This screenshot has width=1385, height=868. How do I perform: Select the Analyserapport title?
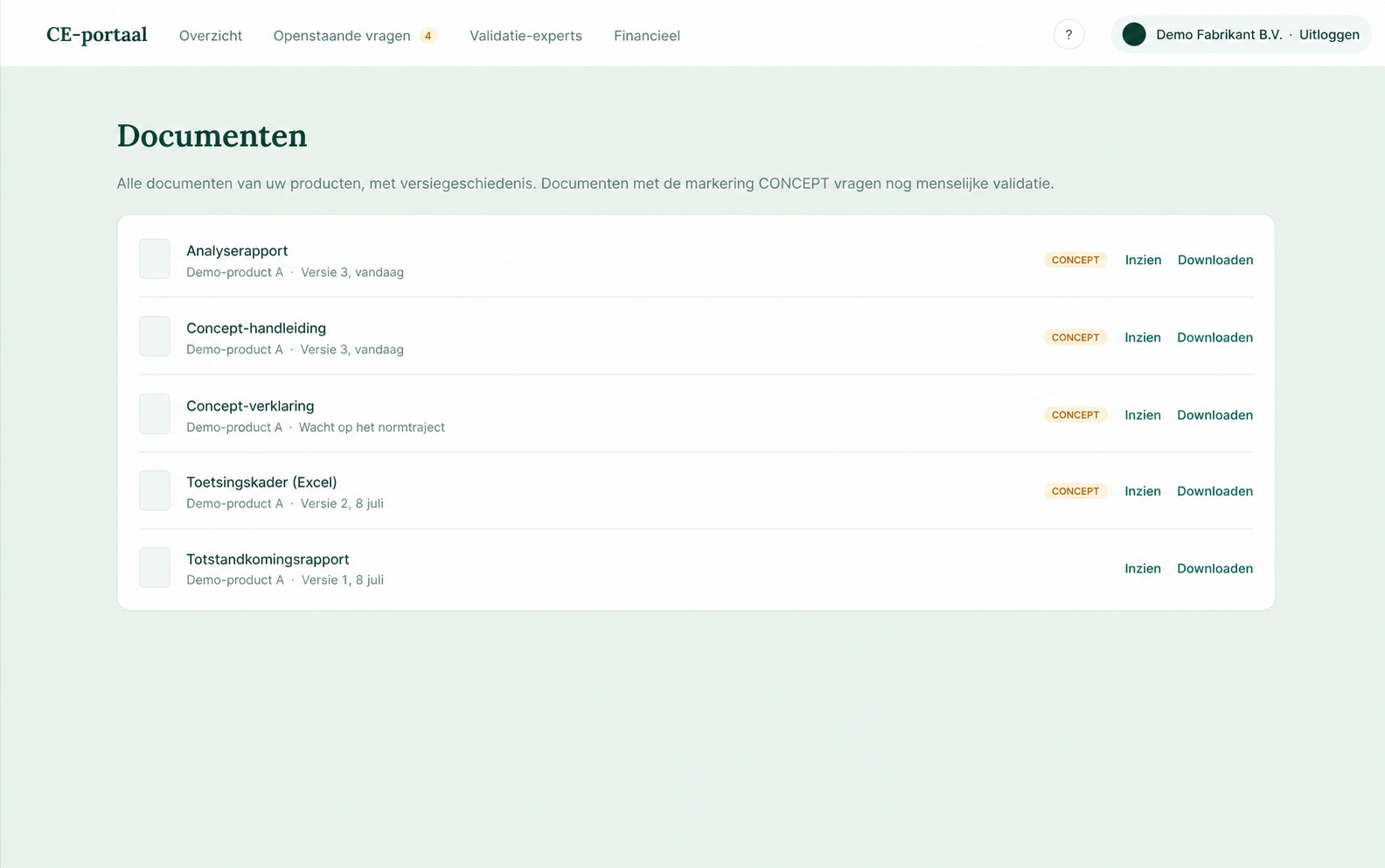tap(237, 251)
